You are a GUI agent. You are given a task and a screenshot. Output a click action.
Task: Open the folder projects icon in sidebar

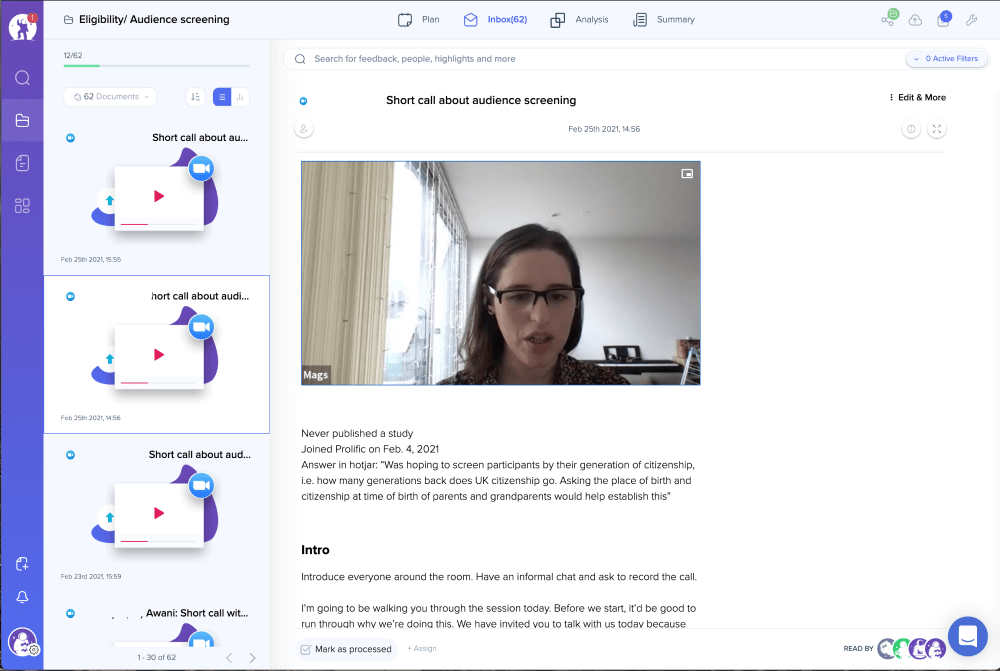click(22, 120)
